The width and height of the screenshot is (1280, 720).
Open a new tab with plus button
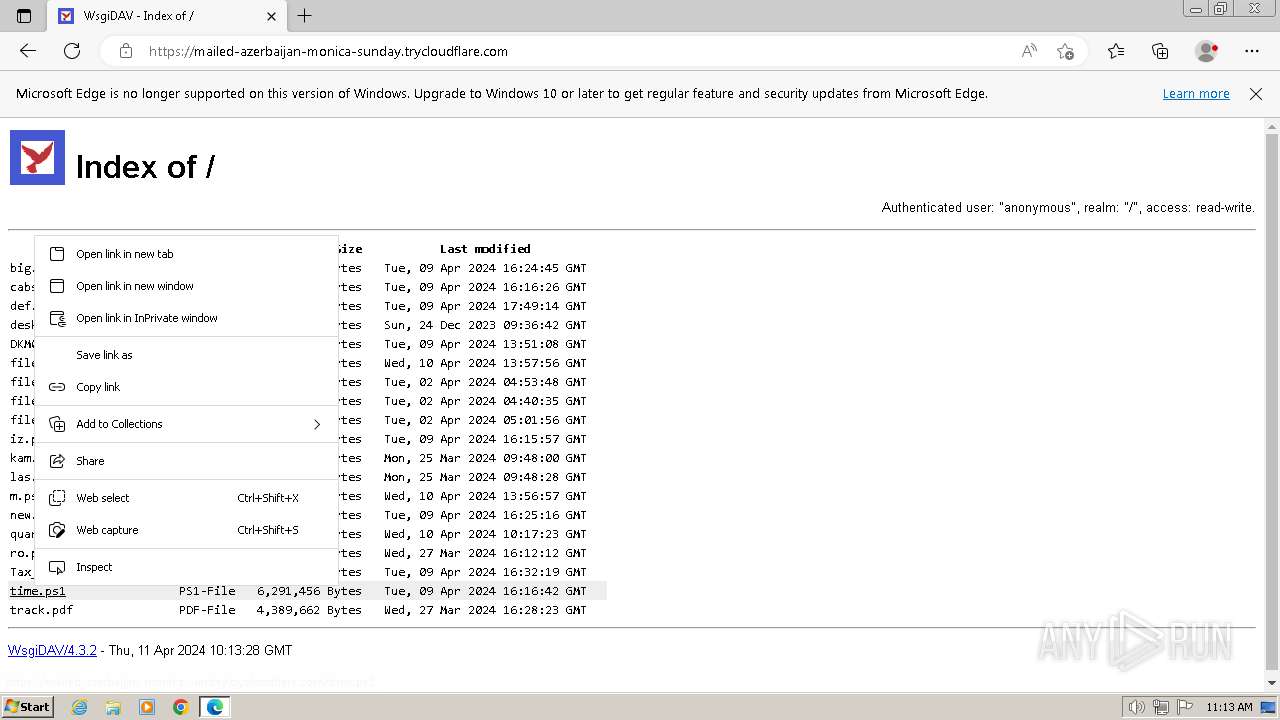[x=305, y=16]
